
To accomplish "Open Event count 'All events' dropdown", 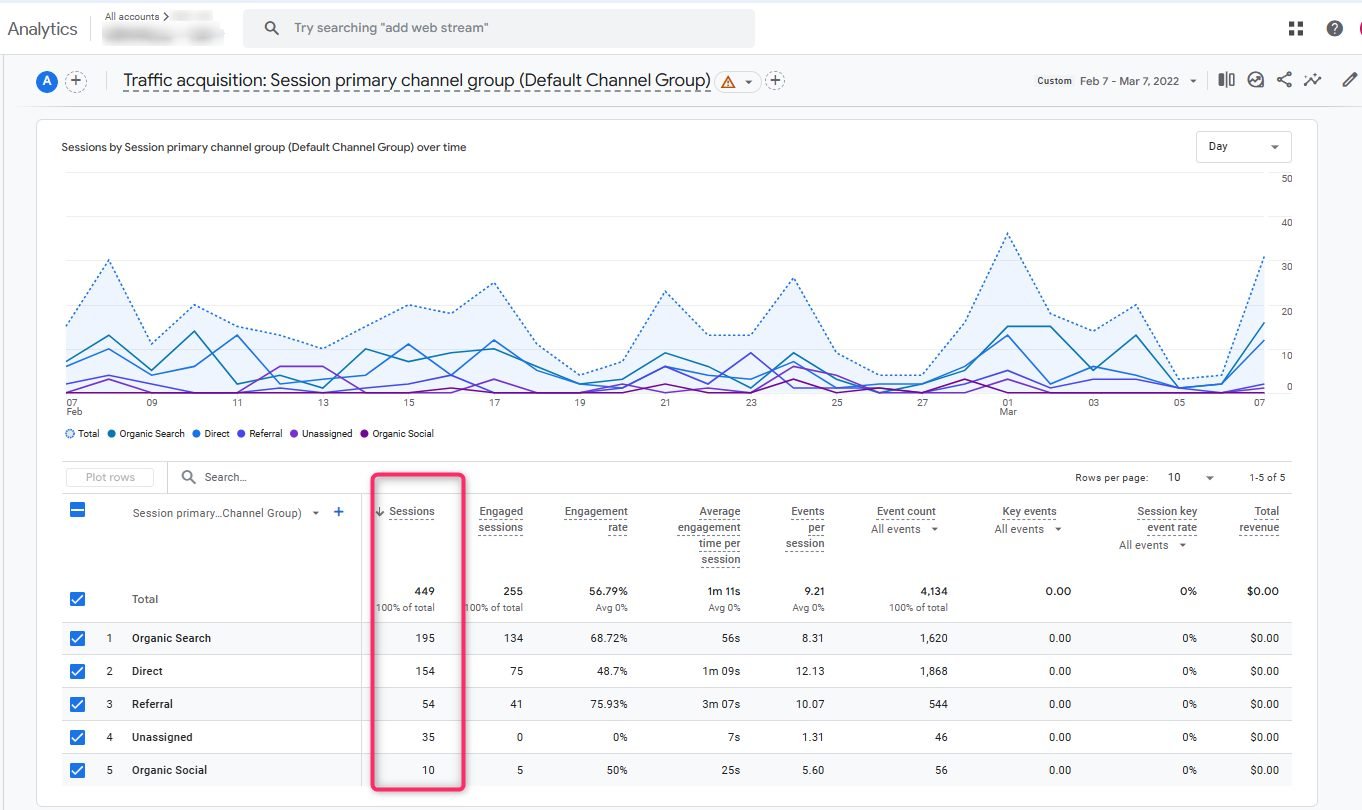I will [x=904, y=530].
